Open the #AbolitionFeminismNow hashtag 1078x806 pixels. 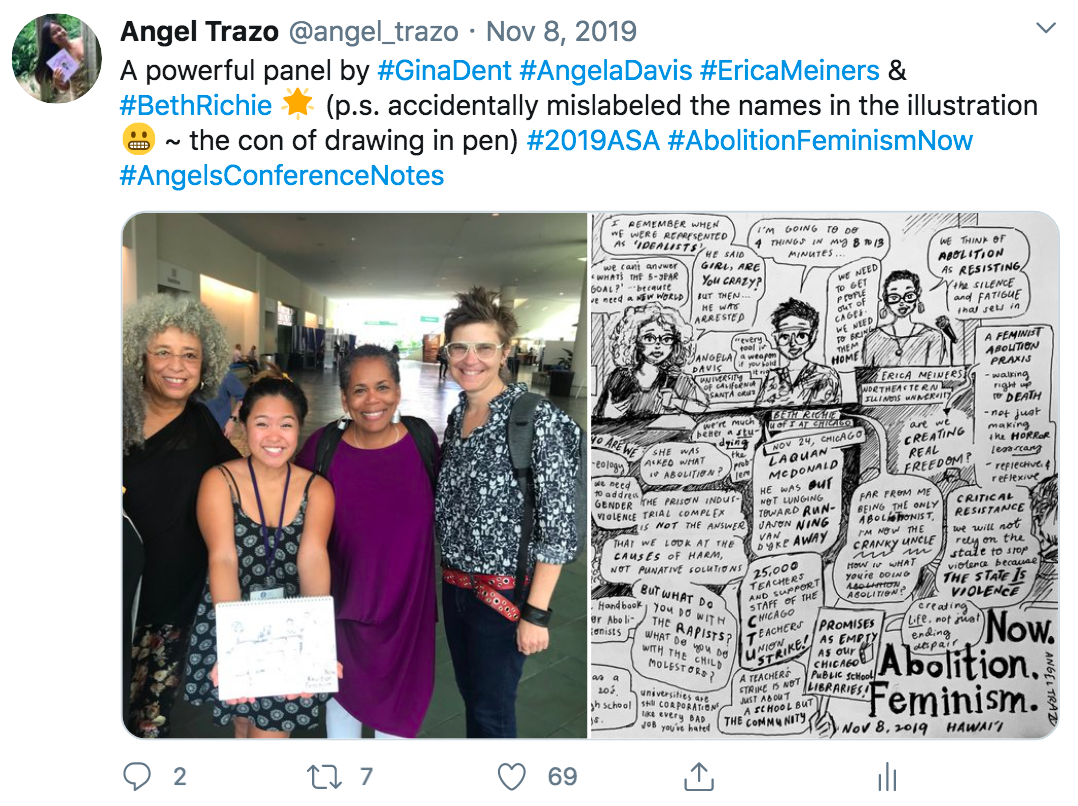click(820, 140)
